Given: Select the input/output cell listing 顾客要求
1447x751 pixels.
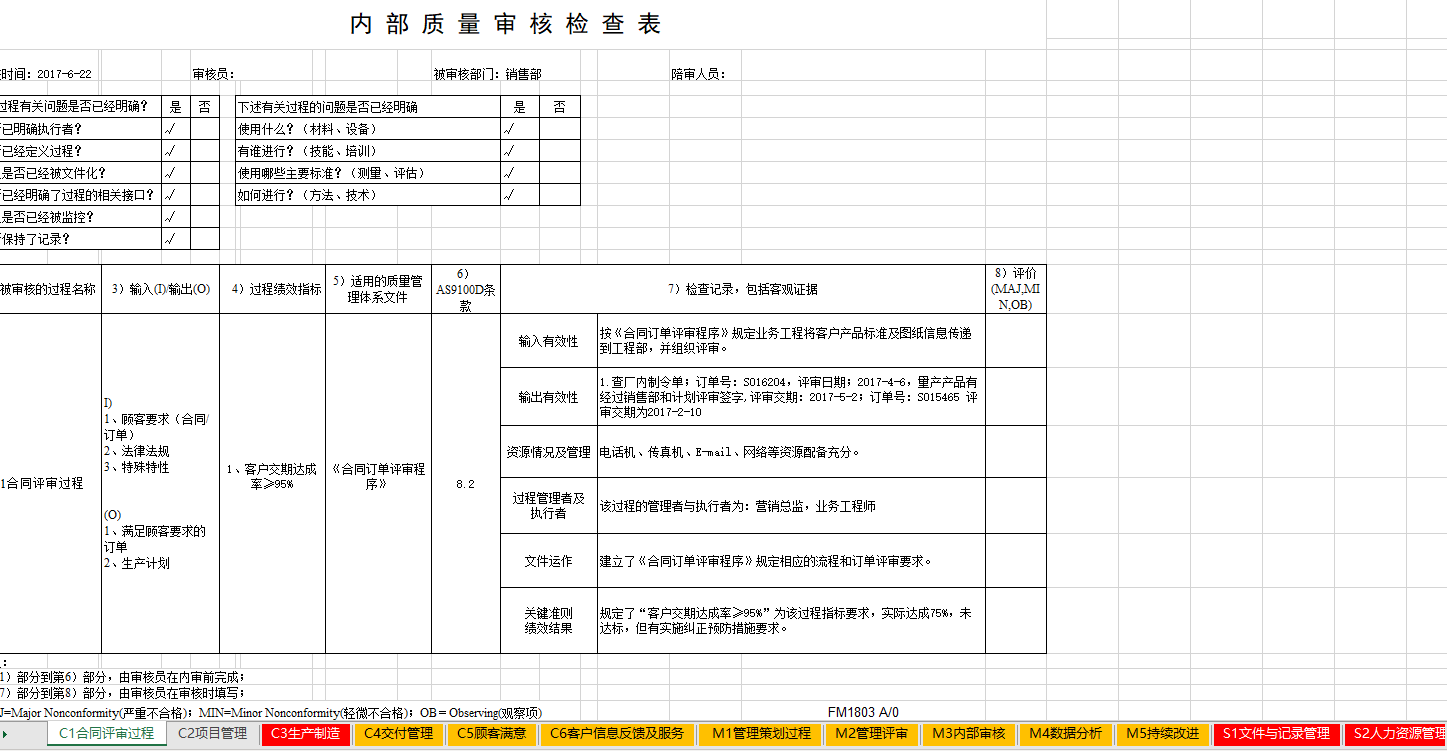Looking at the screenshot, I should [160, 483].
